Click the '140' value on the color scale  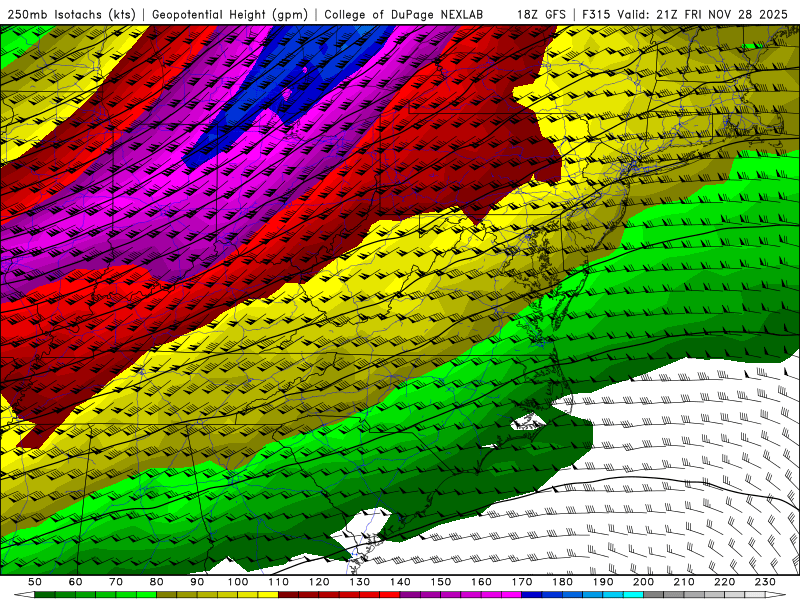(x=400, y=582)
